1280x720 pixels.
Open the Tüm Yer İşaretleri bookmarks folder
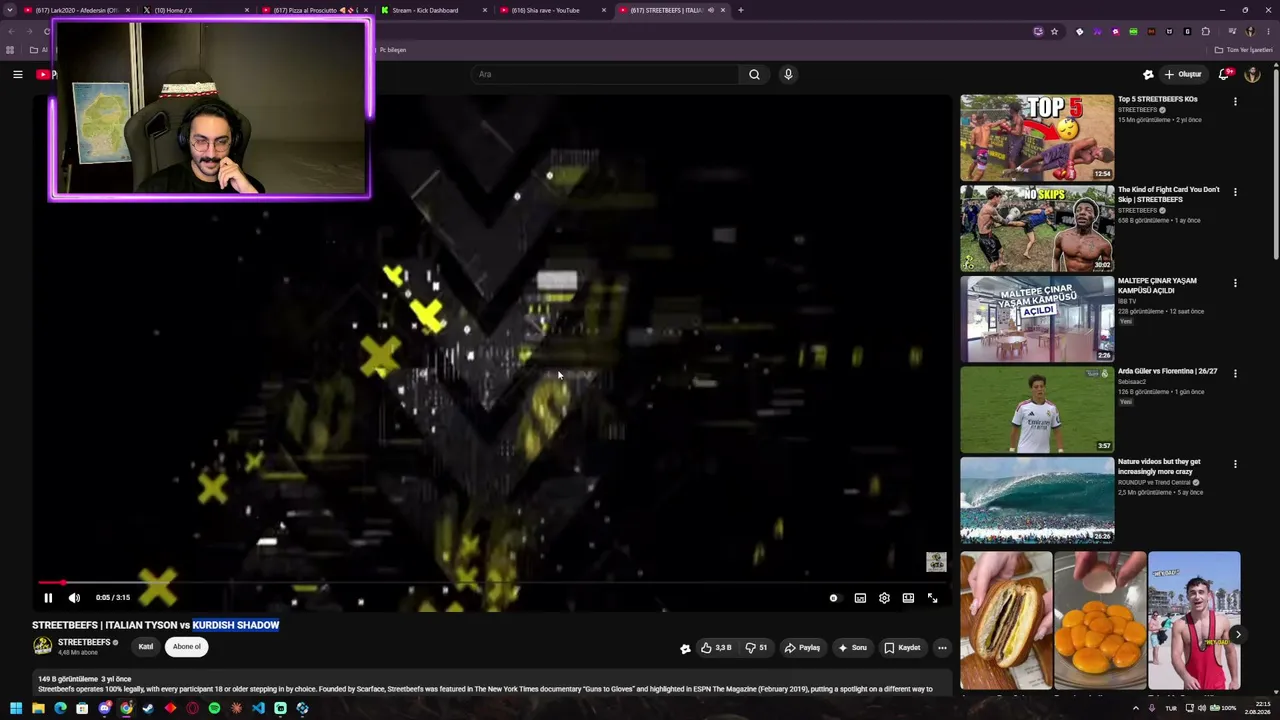[x=1244, y=50]
